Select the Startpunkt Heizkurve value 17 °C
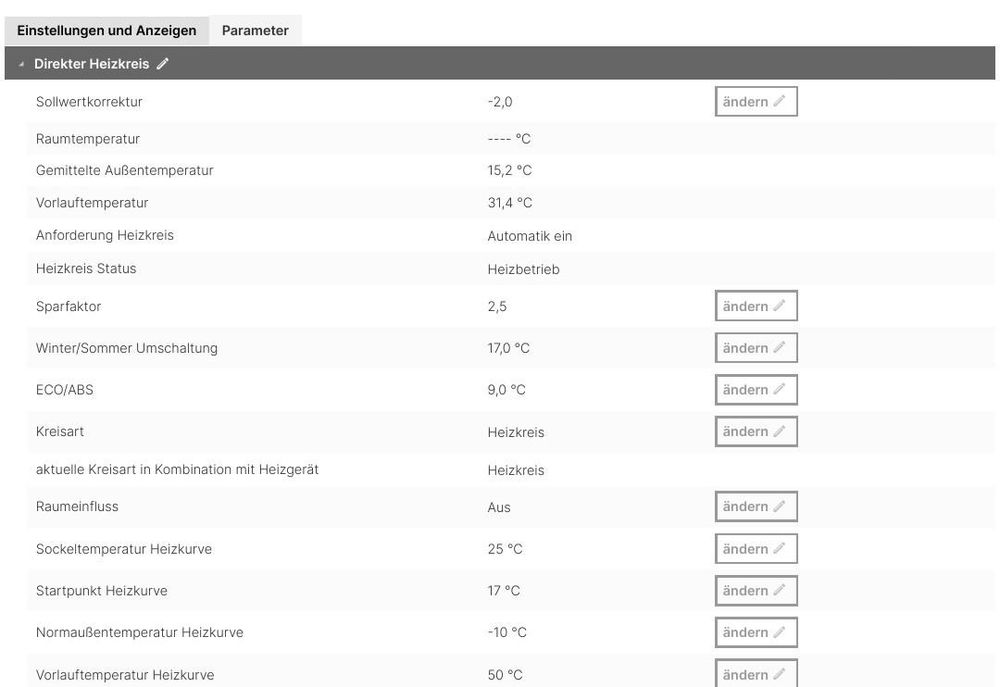 click(x=503, y=591)
